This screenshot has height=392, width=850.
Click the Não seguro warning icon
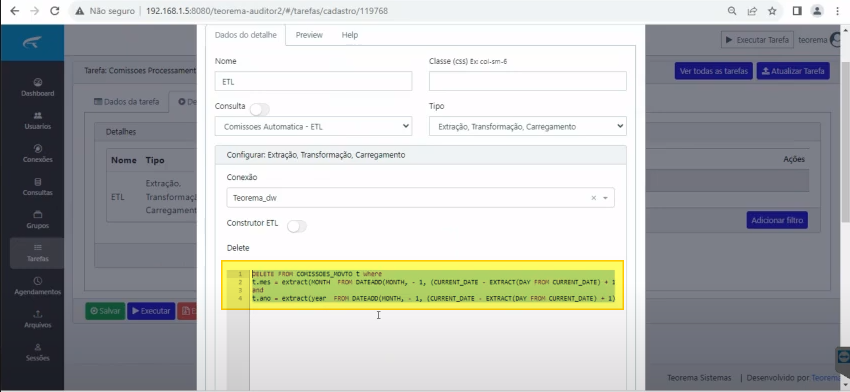click(x=80, y=11)
